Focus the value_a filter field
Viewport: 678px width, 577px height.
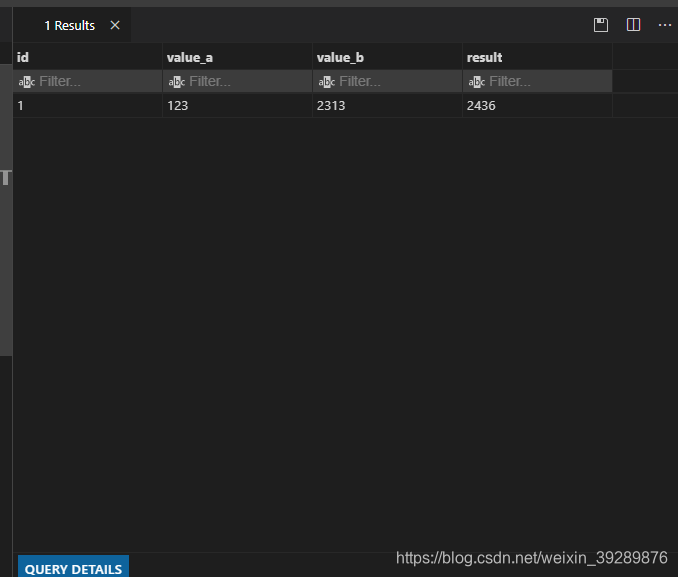(237, 81)
